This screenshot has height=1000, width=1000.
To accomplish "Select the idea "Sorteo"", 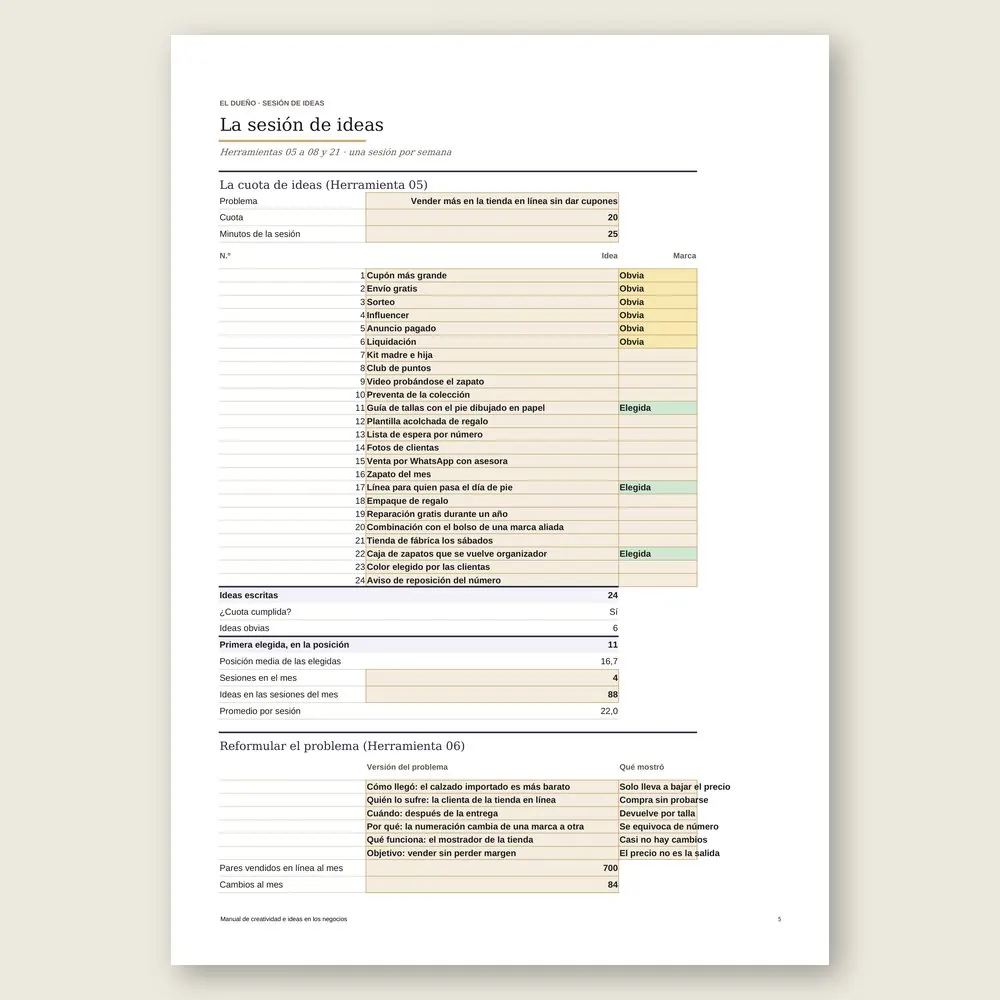I will (x=492, y=302).
